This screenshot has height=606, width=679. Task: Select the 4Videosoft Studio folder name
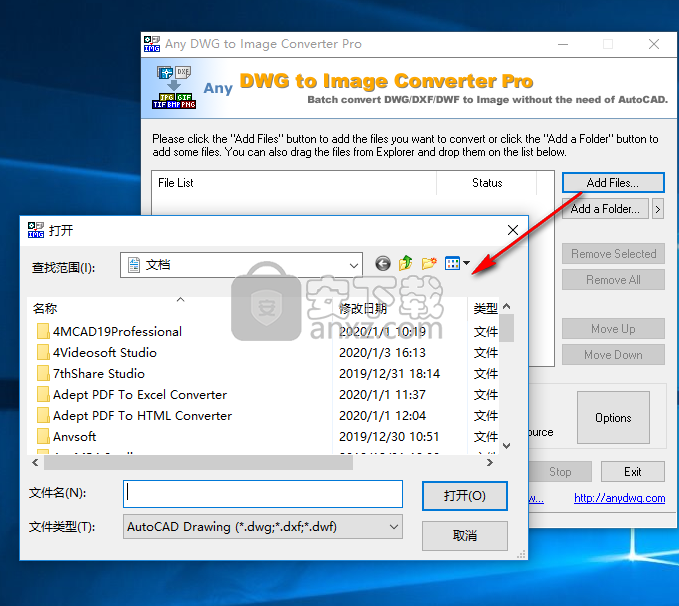click(x=105, y=353)
